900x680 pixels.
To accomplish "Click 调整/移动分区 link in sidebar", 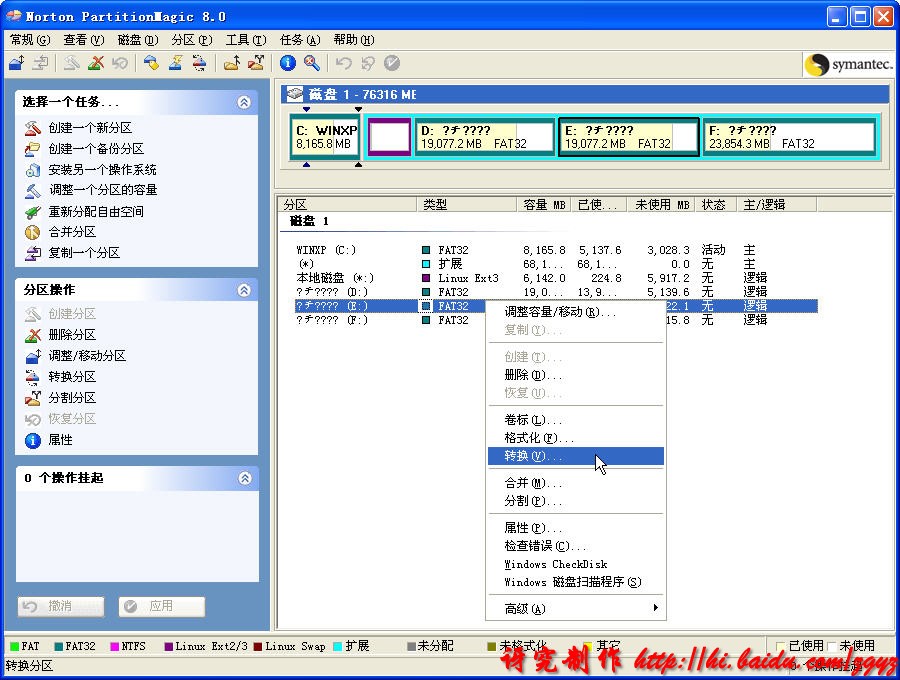I will click(87, 356).
